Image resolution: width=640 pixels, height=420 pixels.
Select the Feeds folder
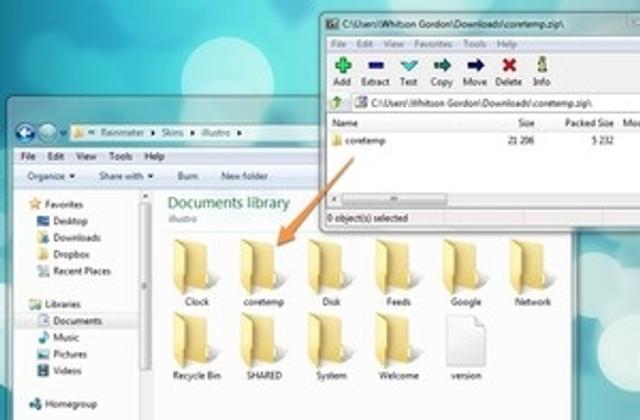[x=398, y=273]
